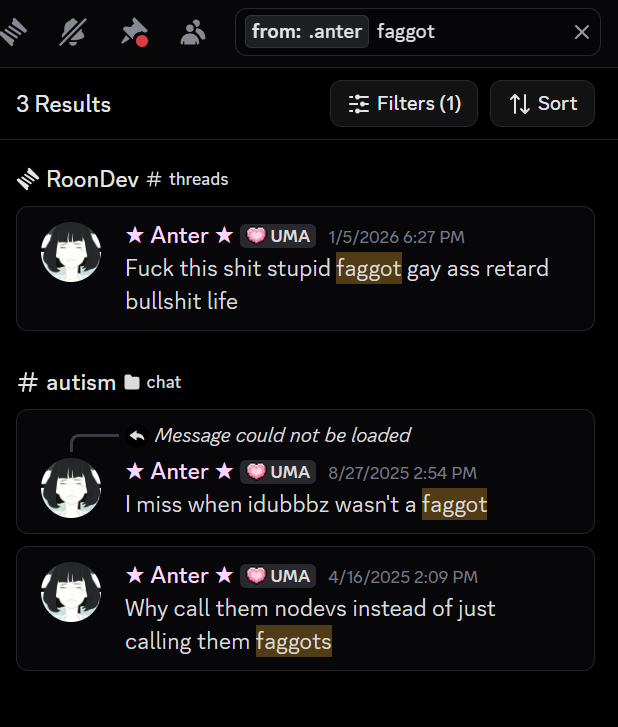Click Anter's avatar in the 1/5/2026 message
Viewport: 618px width, 727px height.
[71, 252]
